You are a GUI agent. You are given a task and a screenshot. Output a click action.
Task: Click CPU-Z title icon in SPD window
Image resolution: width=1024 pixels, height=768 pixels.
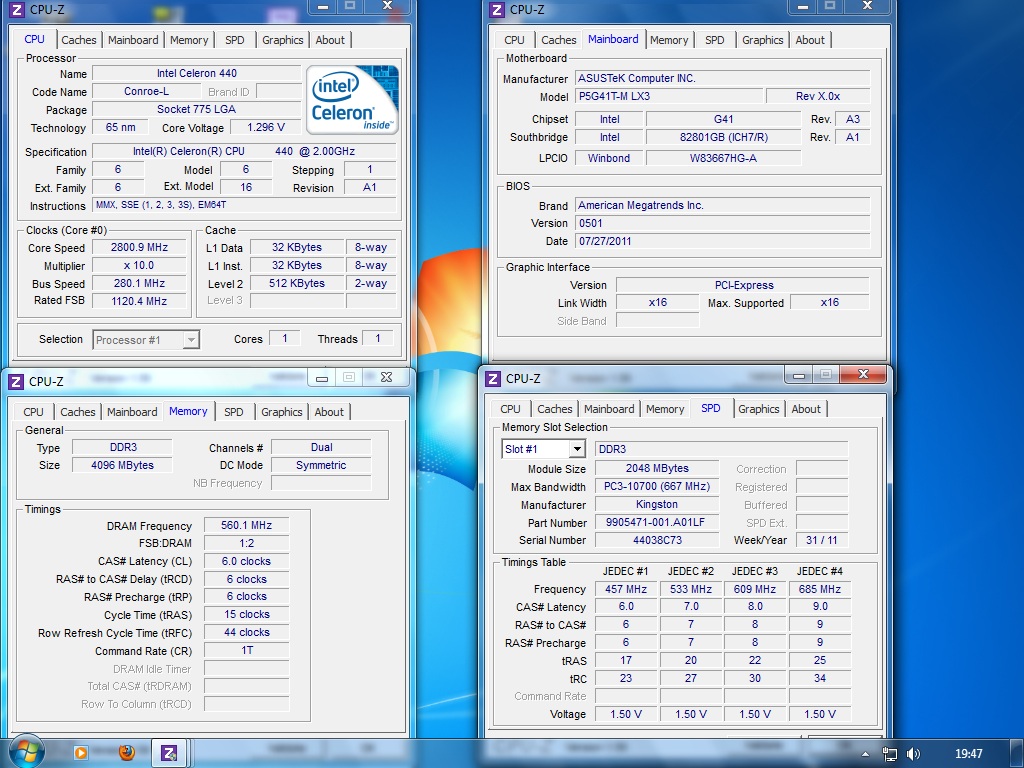point(493,378)
